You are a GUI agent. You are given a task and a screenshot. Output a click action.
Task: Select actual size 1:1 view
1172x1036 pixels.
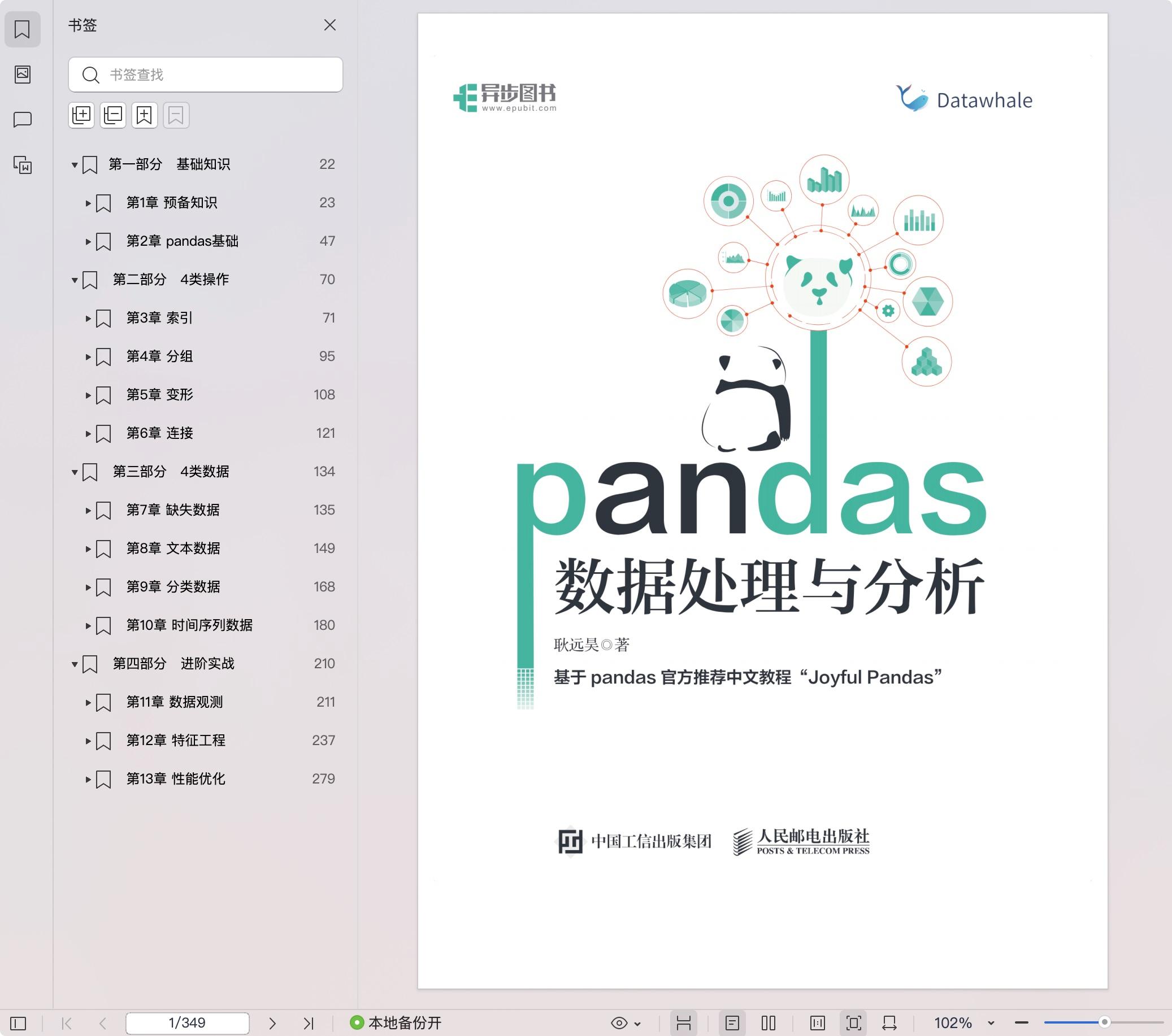click(818, 1023)
